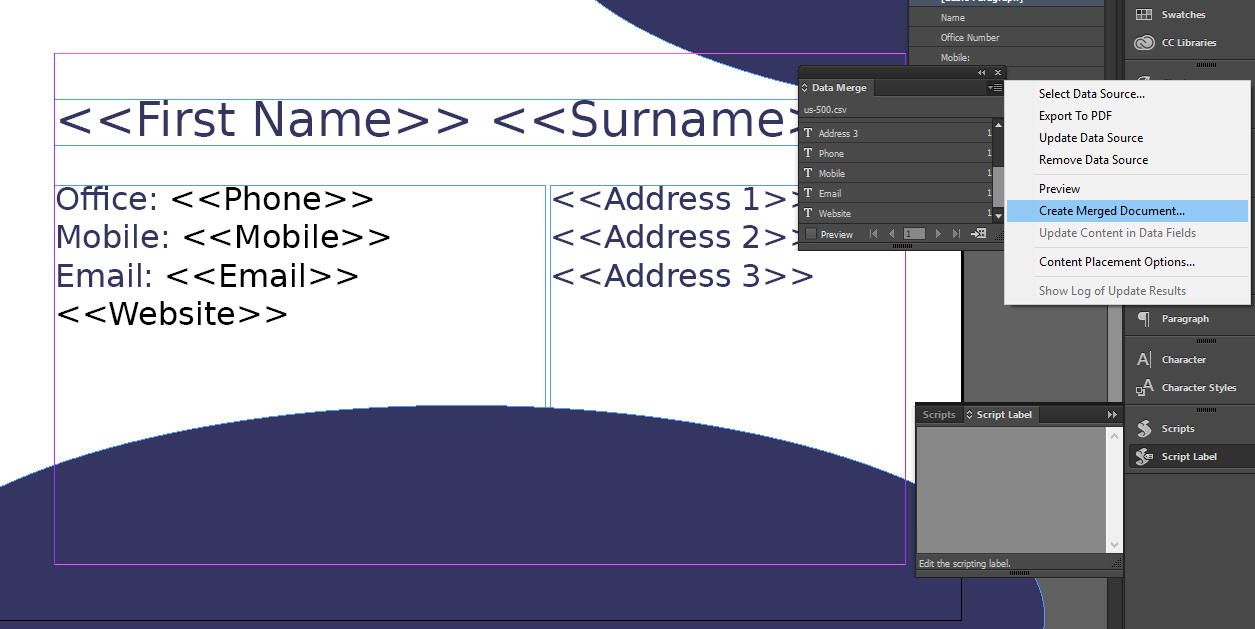
Task: Collapse the Data Merge panel to icons
Action: 982,72
